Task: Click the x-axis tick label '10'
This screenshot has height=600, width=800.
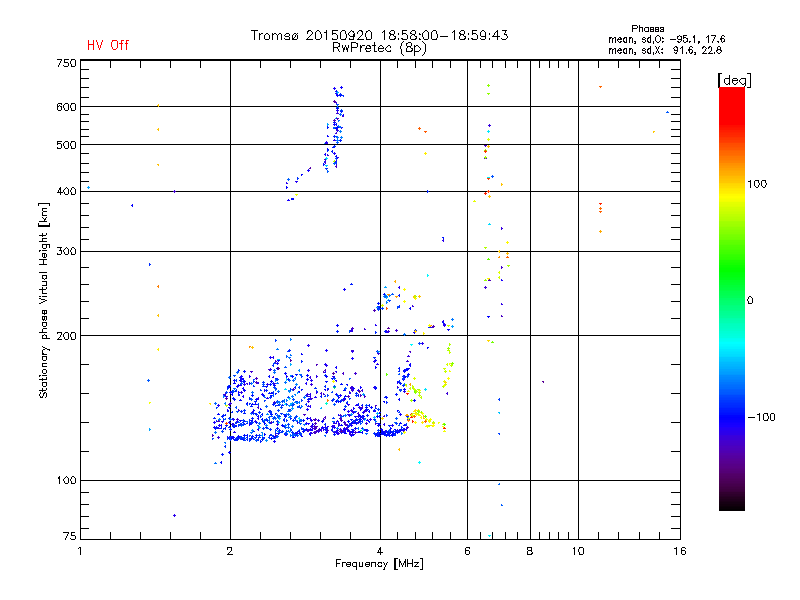Action: (578, 551)
